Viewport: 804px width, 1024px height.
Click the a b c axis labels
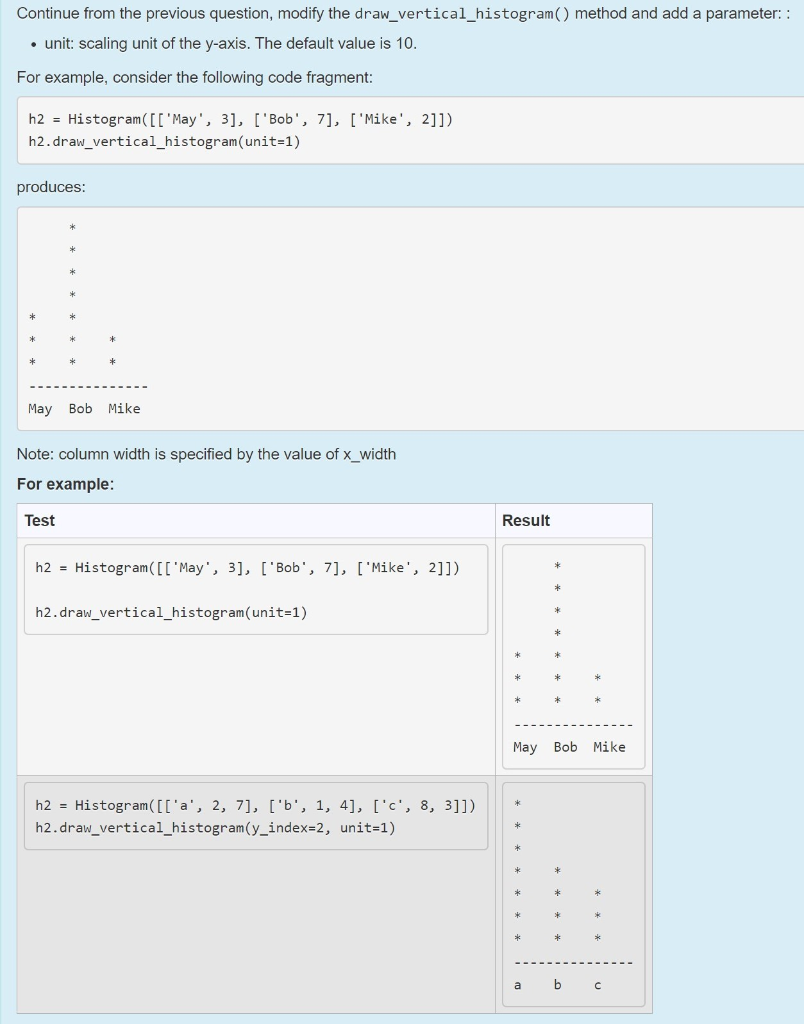(x=557, y=984)
